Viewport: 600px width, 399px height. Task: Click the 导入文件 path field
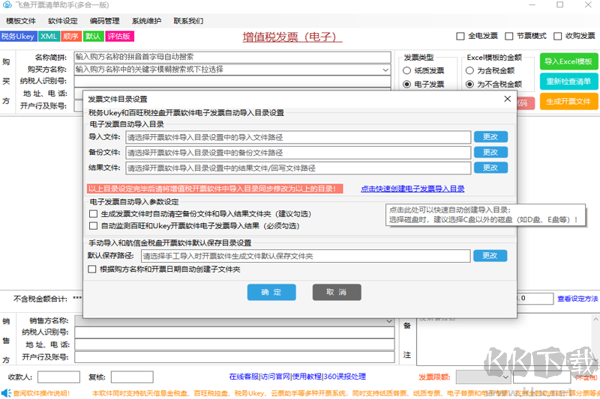tap(298, 137)
